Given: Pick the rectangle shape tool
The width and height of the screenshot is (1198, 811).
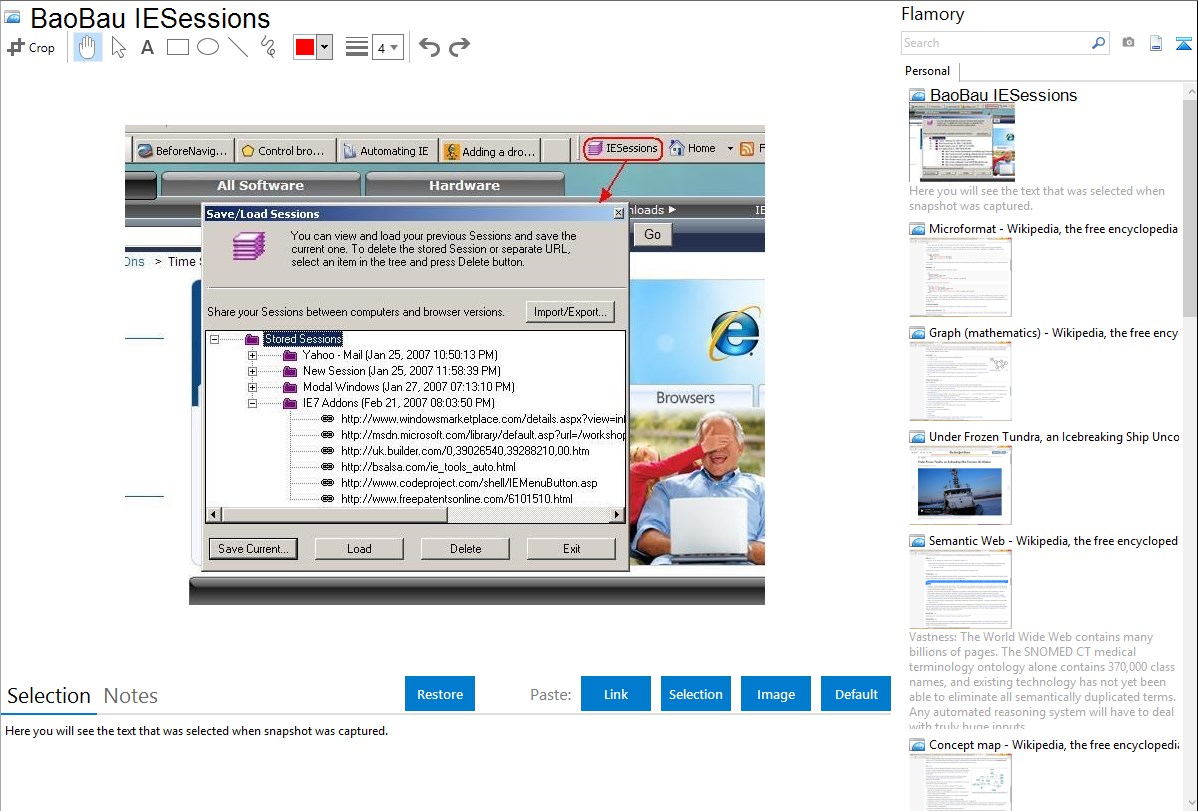Looking at the screenshot, I should click(177, 47).
